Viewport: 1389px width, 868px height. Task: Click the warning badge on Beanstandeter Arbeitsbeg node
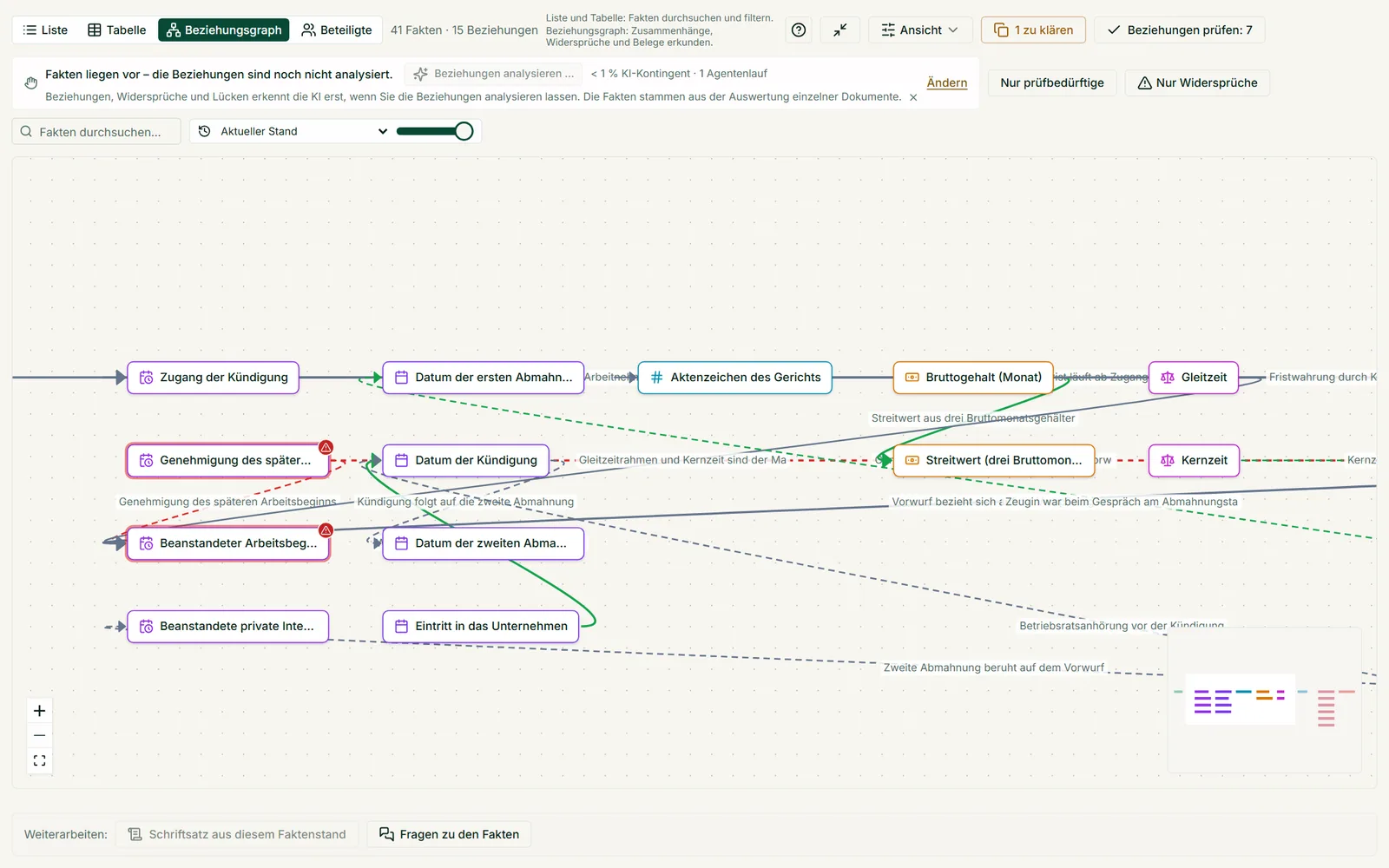coord(326,530)
